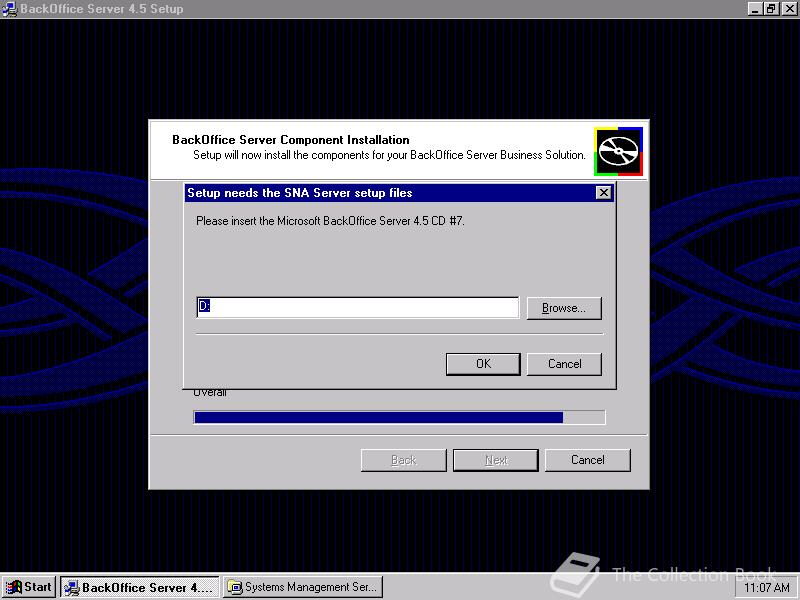This screenshot has height=600, width=800.
Task: Close the BackOffice Server 4.5 Setup window
Action: [789, 9]
